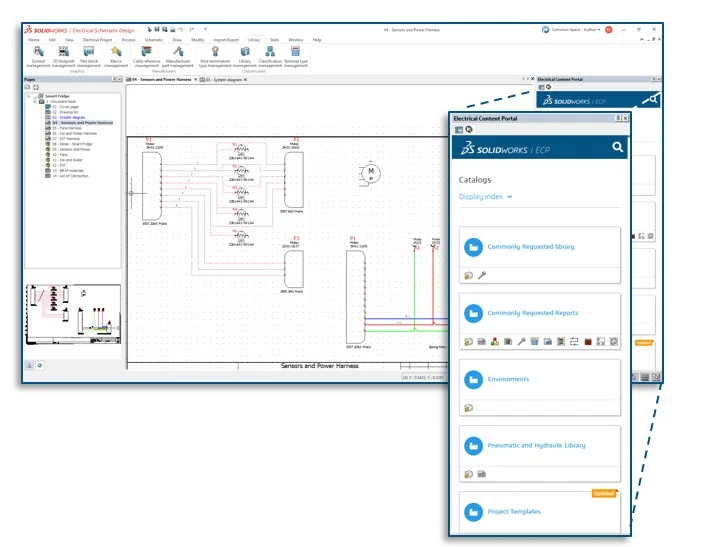
Task: Open Title block management tool
Action: pyautogui.click(x=89, y=54)
